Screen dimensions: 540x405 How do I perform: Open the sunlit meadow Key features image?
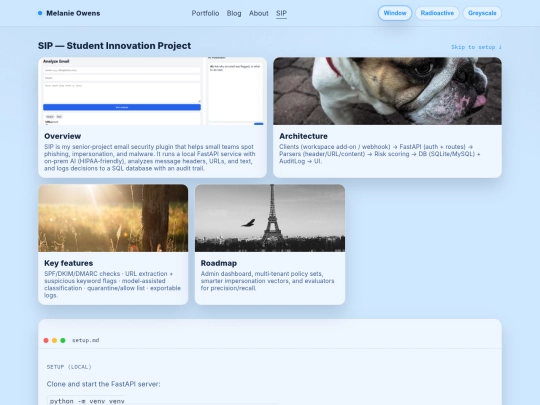click(113, 218)
